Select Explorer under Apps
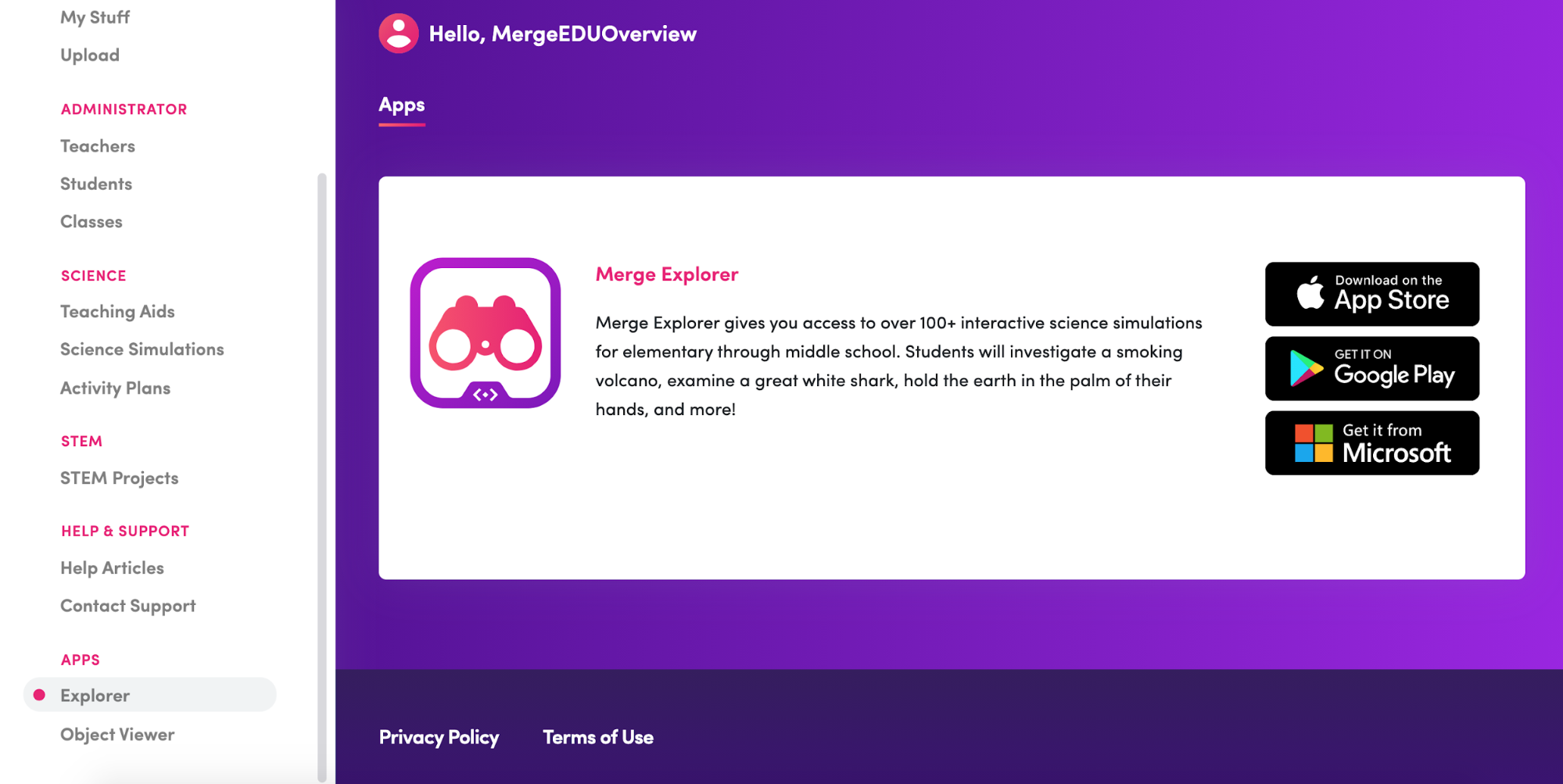Screen dimensions: 1563x784 150,695
